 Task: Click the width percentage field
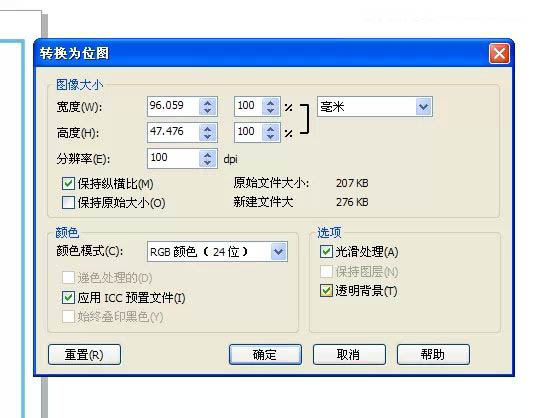[249, 106]
